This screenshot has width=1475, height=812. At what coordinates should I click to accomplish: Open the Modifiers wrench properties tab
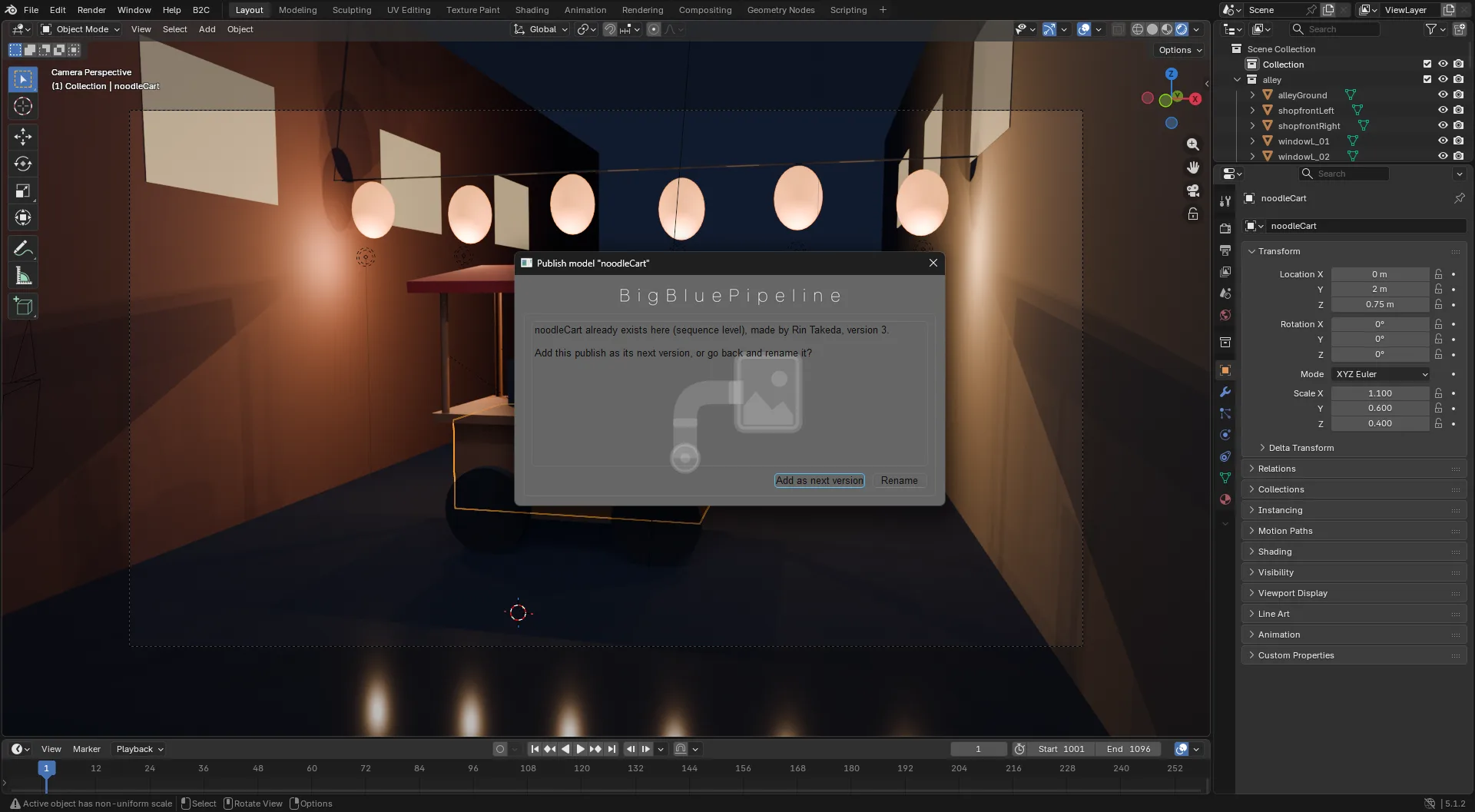(1225, 392)
